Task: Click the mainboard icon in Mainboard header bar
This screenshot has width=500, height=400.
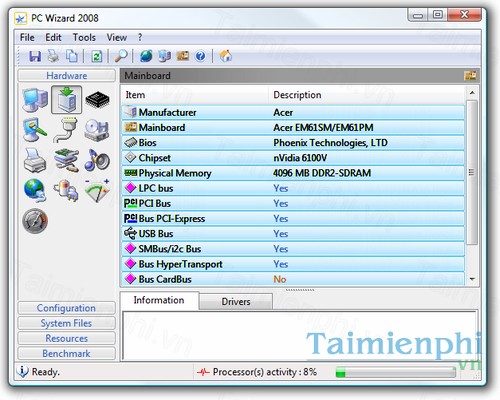Action: (470, 76)
